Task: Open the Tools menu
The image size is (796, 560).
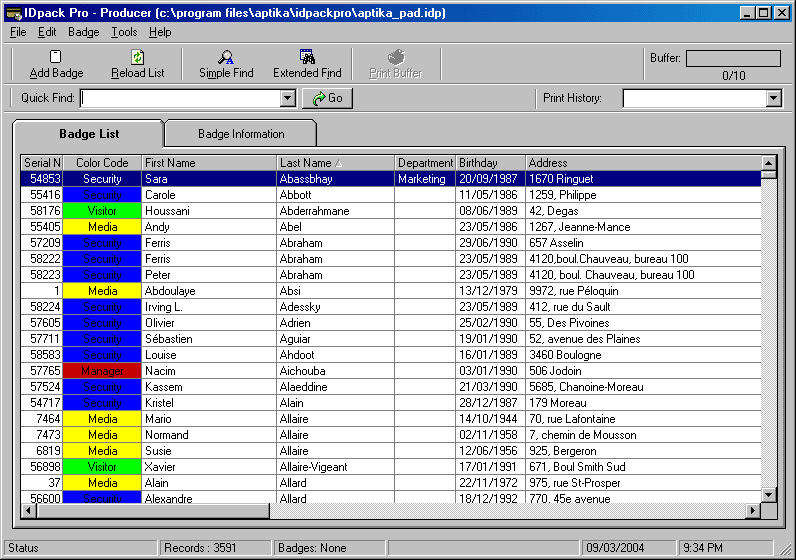Action: [x=124, y=32]
